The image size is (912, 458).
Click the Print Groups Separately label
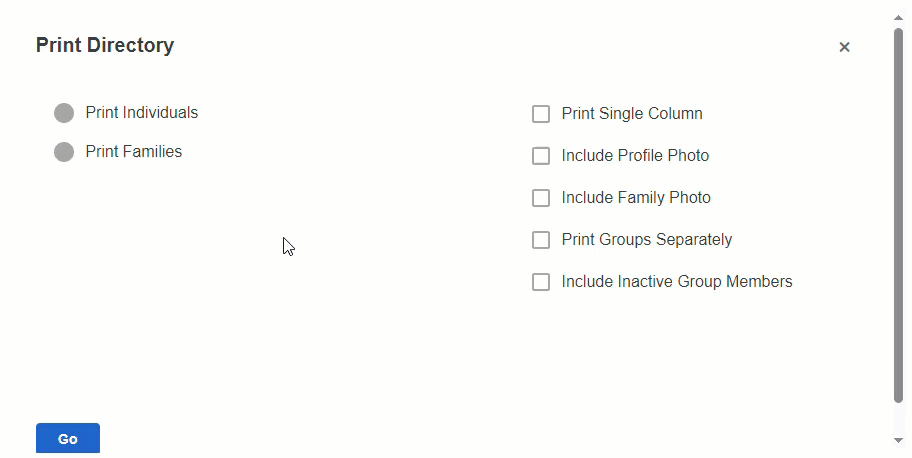646,240
